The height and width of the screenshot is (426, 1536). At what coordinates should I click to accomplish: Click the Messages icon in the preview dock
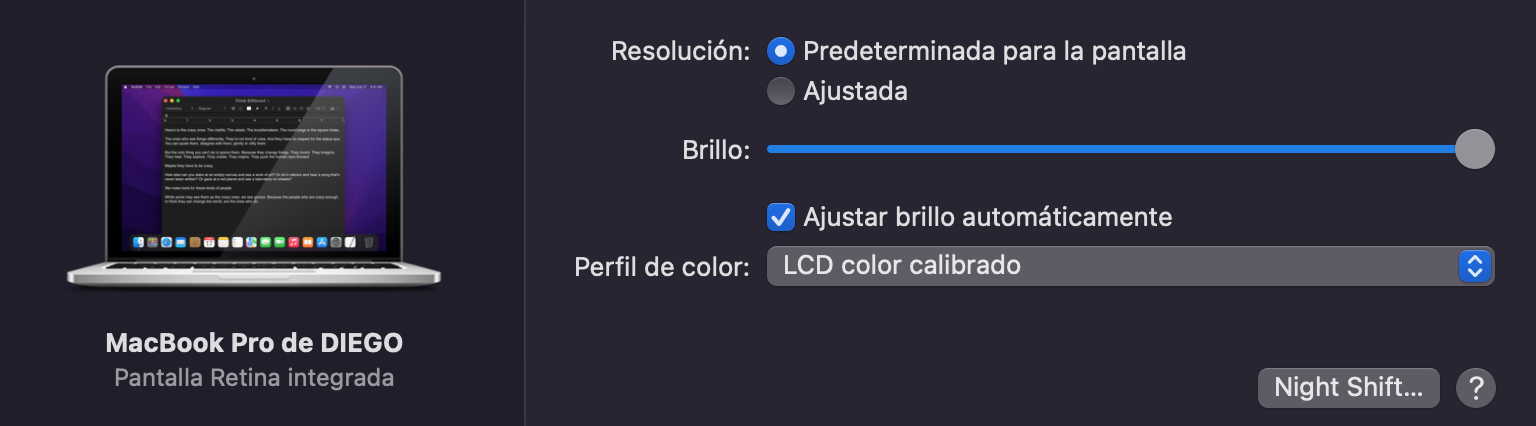point(265,242)
